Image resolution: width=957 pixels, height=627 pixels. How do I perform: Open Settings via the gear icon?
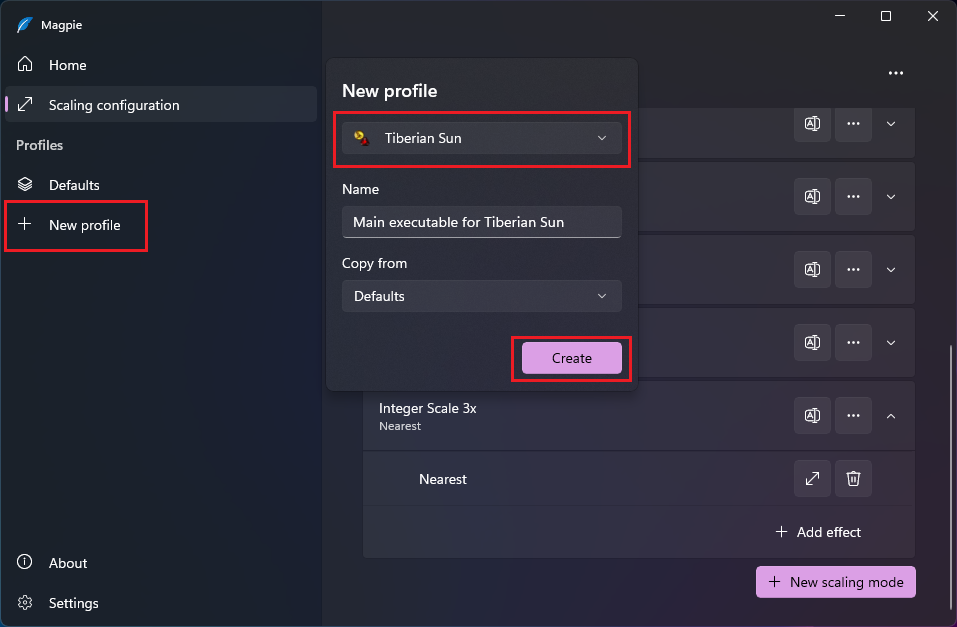coord(26,603)
